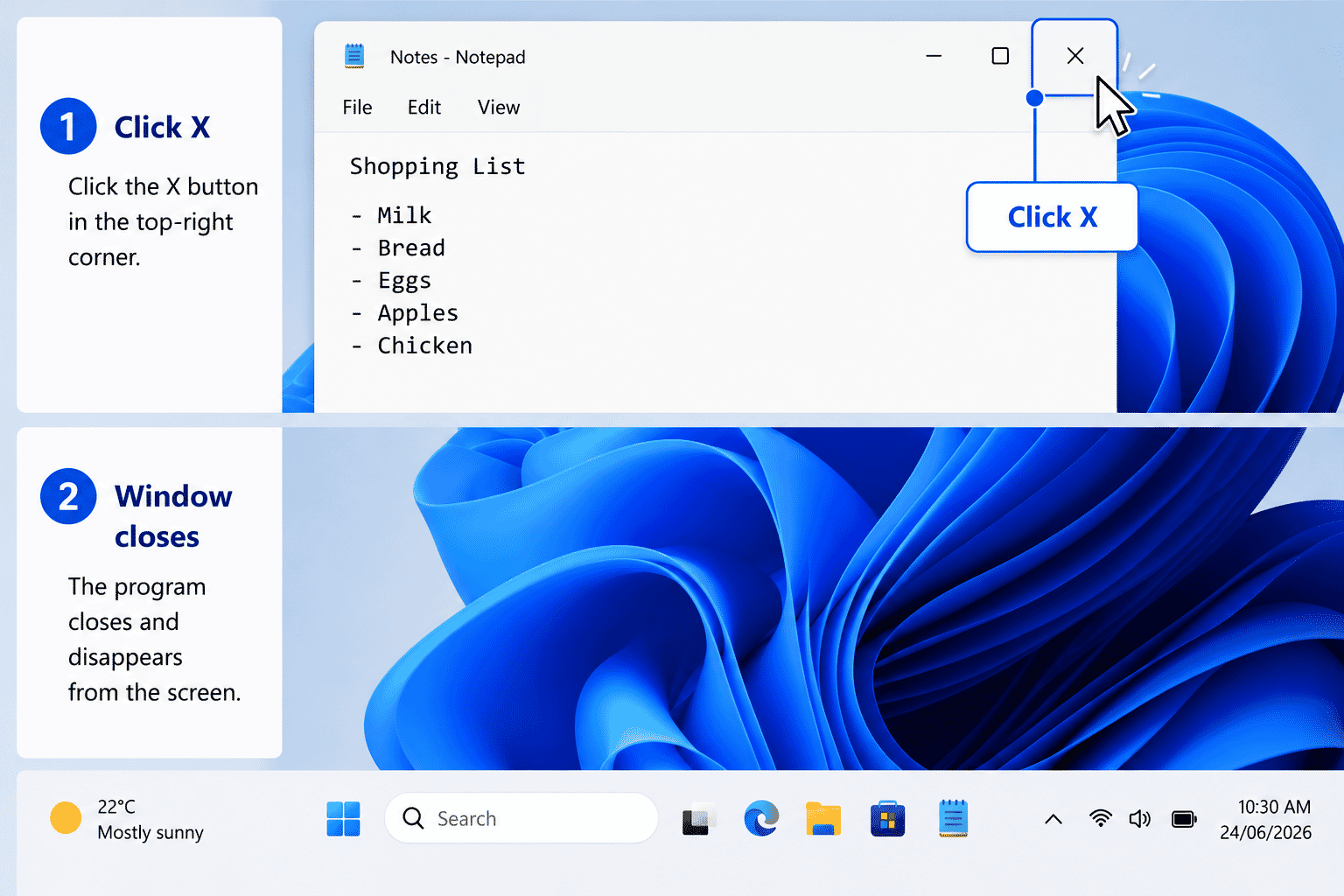Launch Microsoft Edge from taskbar
The image size is (1344, 896).
point(761,819)
